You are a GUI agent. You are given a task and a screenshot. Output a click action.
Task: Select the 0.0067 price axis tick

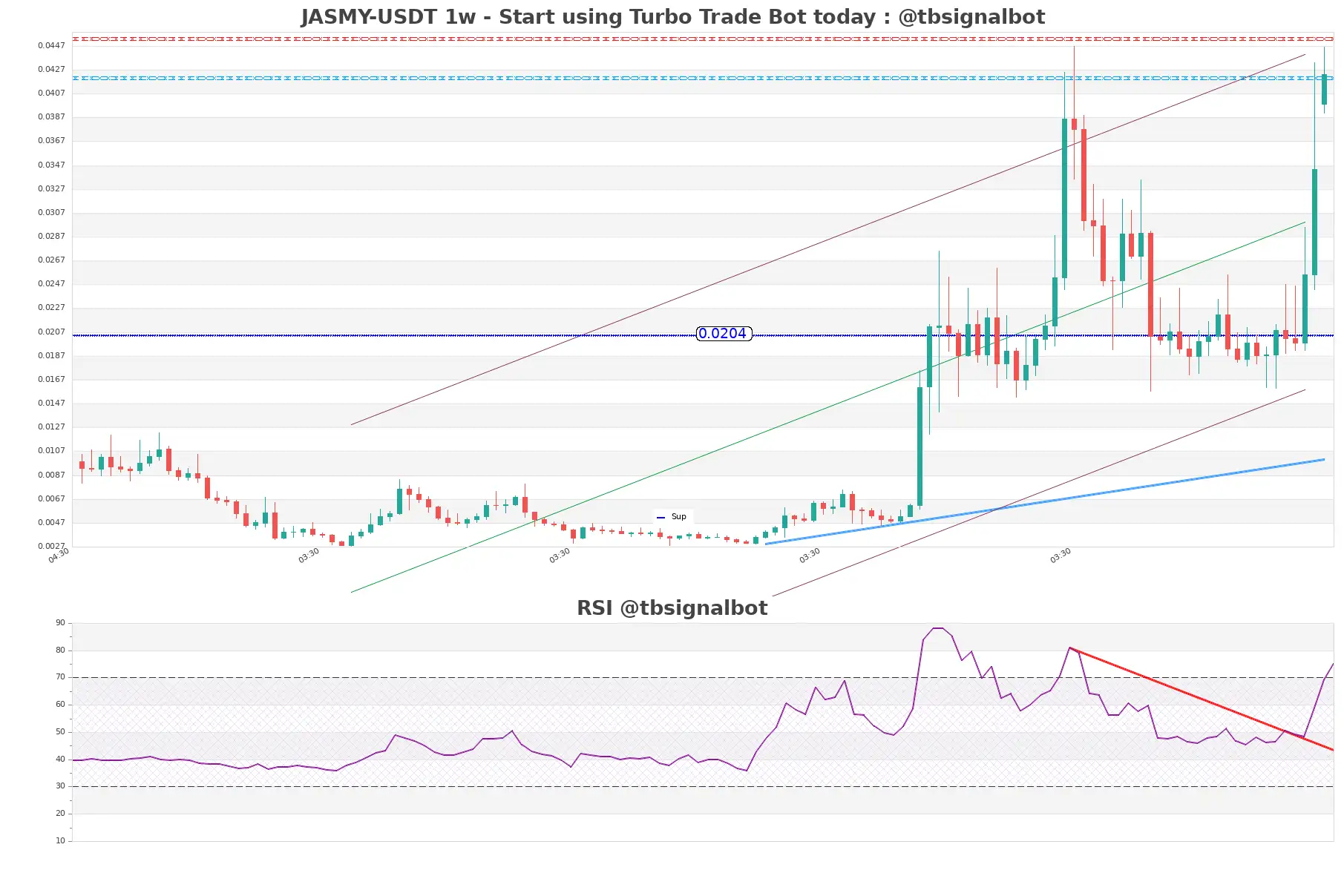(51, 498)
